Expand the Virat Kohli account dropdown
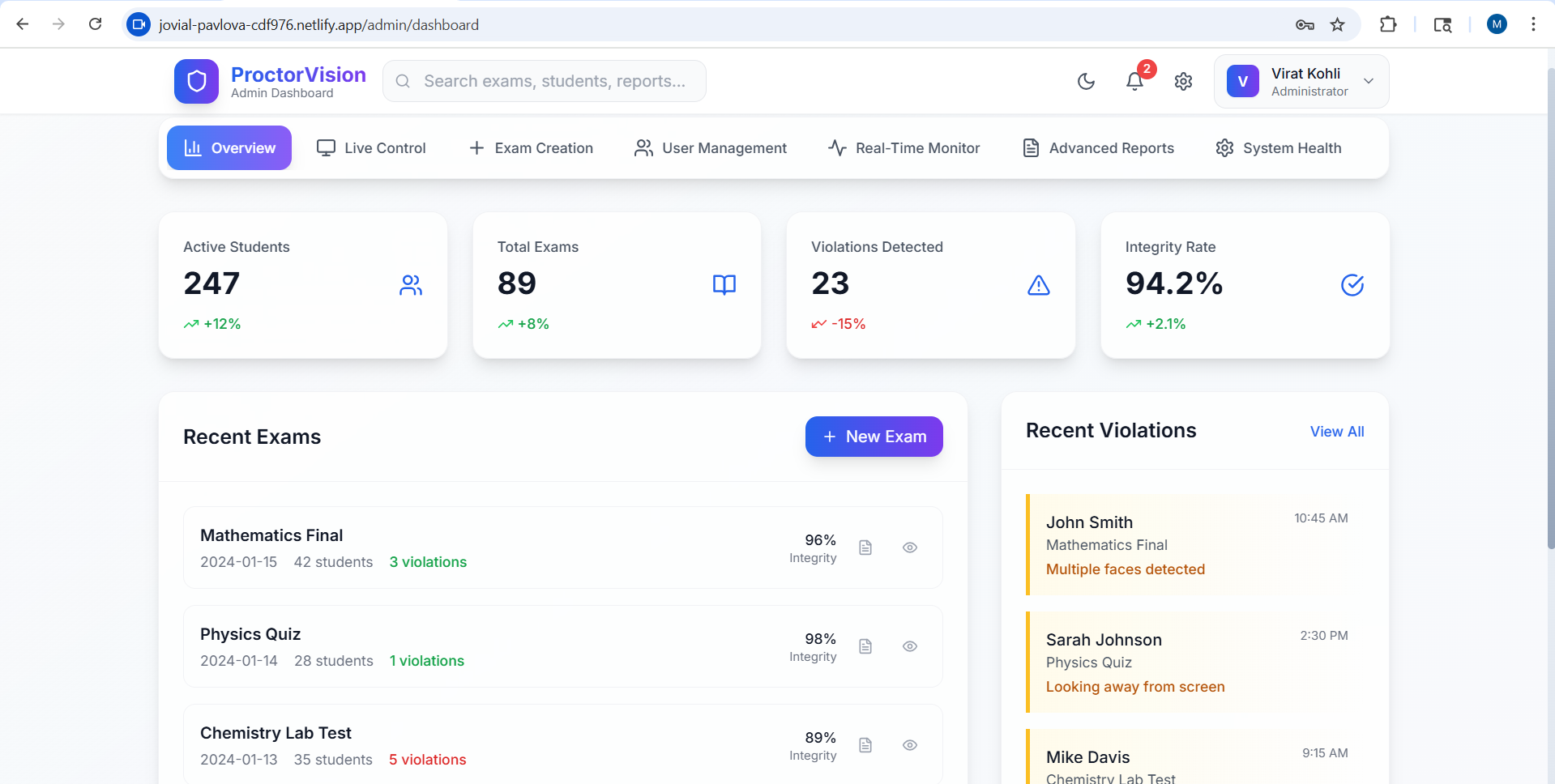This screenshot has width=1555, height=784. [x=1369, y=81]
